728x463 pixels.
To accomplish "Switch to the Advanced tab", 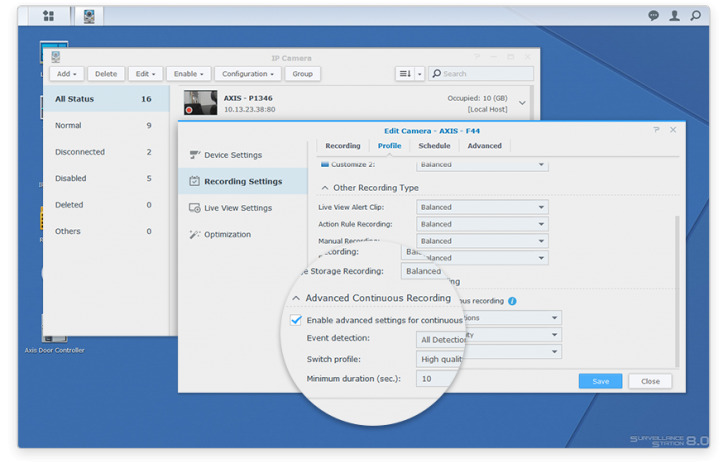I will (484, 146).
